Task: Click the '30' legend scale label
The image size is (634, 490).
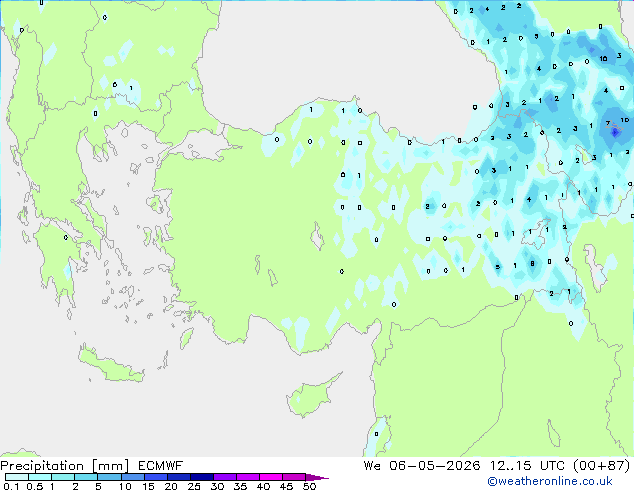Action: click(x=217, y=486)
